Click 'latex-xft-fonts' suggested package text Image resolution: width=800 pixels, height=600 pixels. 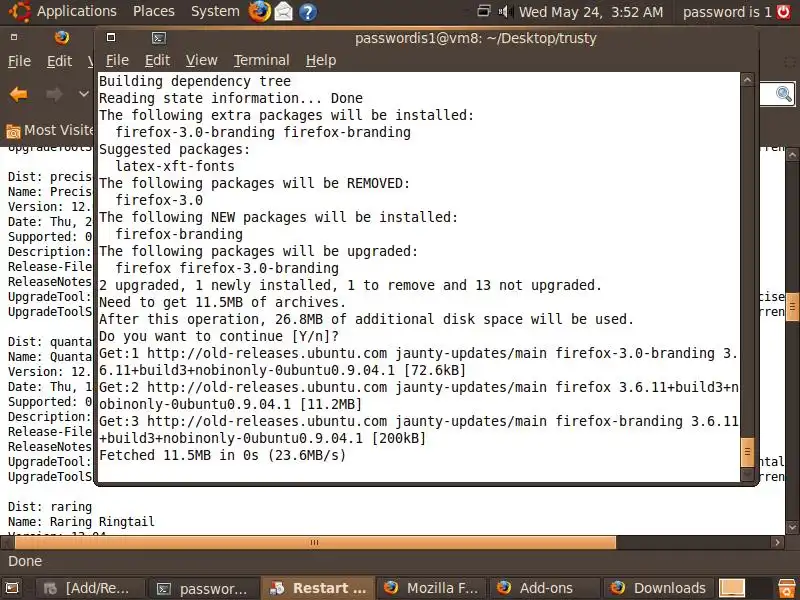tap(175, 166)
